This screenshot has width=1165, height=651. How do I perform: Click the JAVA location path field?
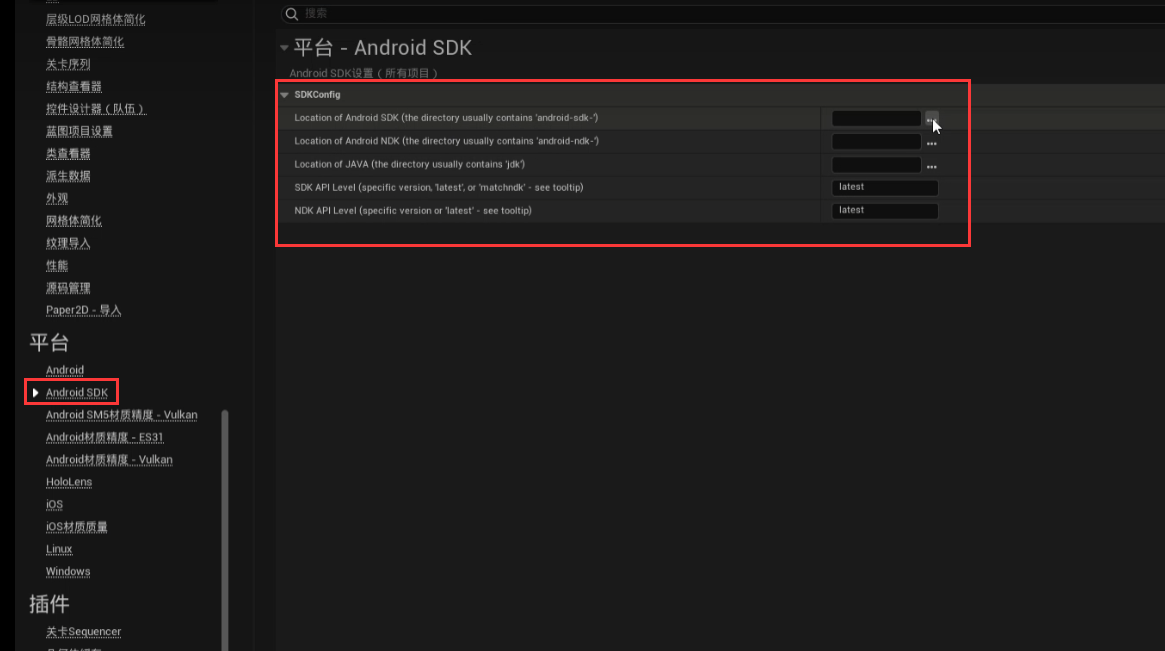[876, 164]
